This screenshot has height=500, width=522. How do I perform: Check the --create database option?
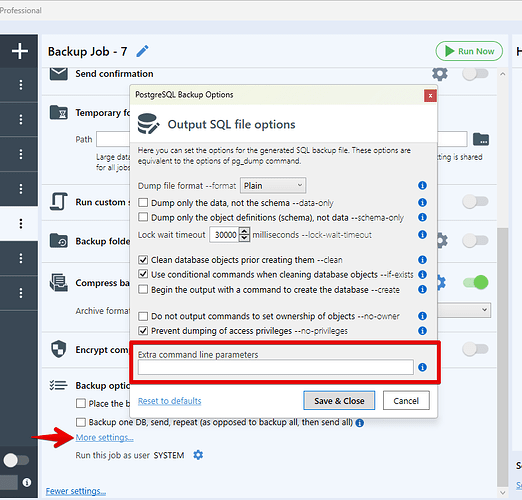[x=143, y=289]
